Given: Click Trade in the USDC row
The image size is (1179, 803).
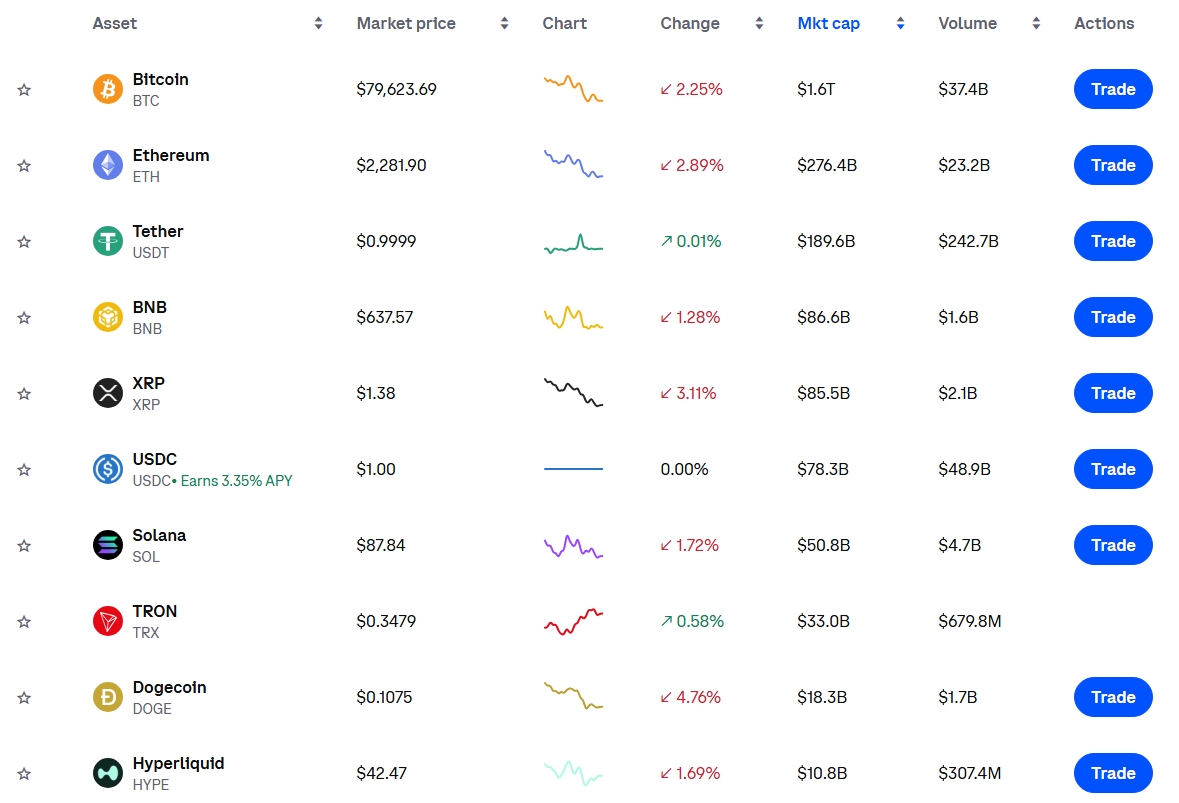Looking at the screenshot, I should coord(1113,469).
